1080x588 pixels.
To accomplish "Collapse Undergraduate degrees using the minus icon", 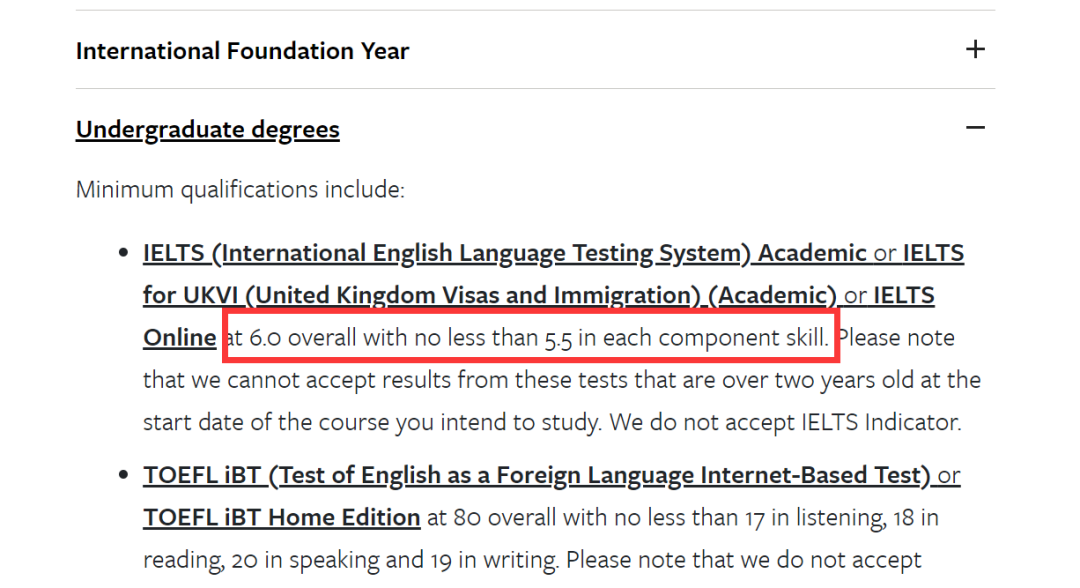I will pos(975,127).
